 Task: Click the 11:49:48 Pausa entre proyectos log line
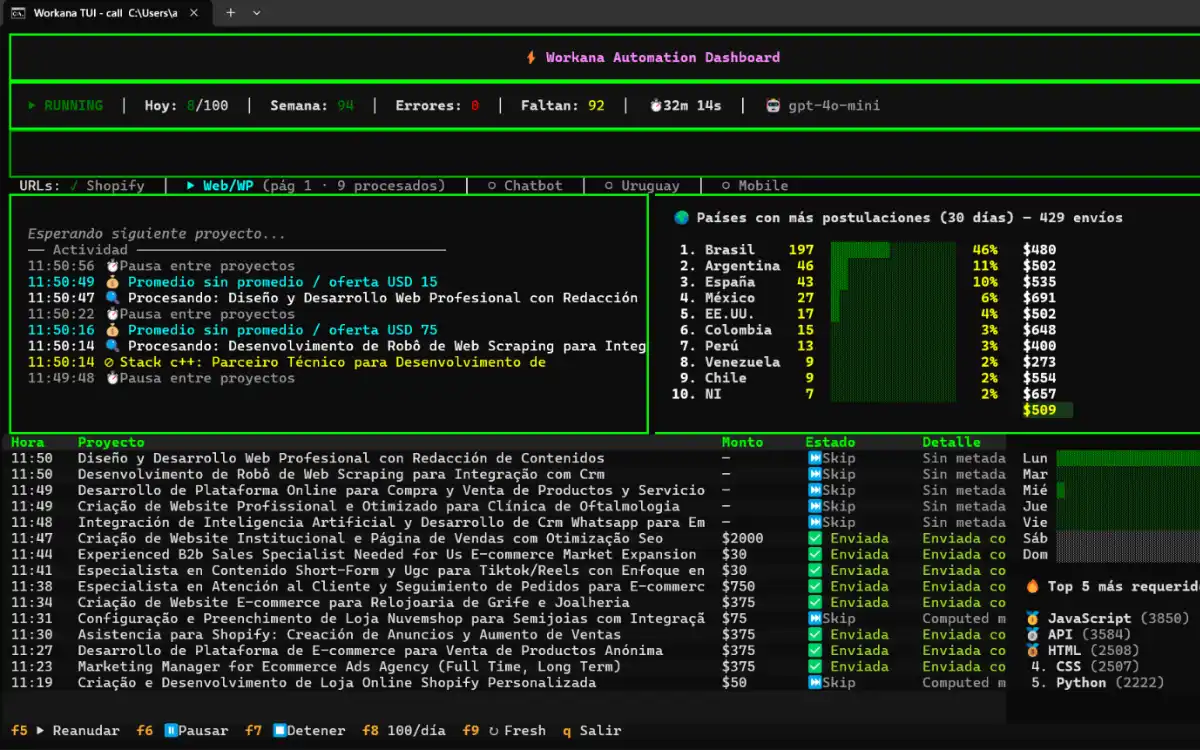point(161,378)
